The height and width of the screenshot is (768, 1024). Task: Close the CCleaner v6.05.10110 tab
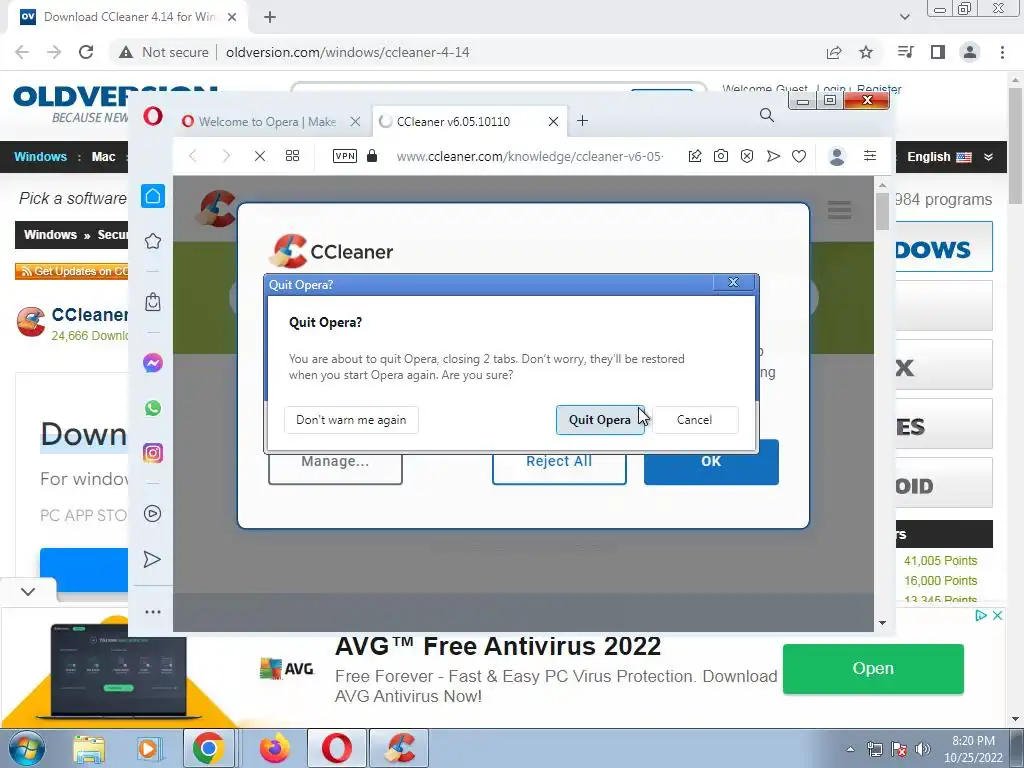coord(553,121)
